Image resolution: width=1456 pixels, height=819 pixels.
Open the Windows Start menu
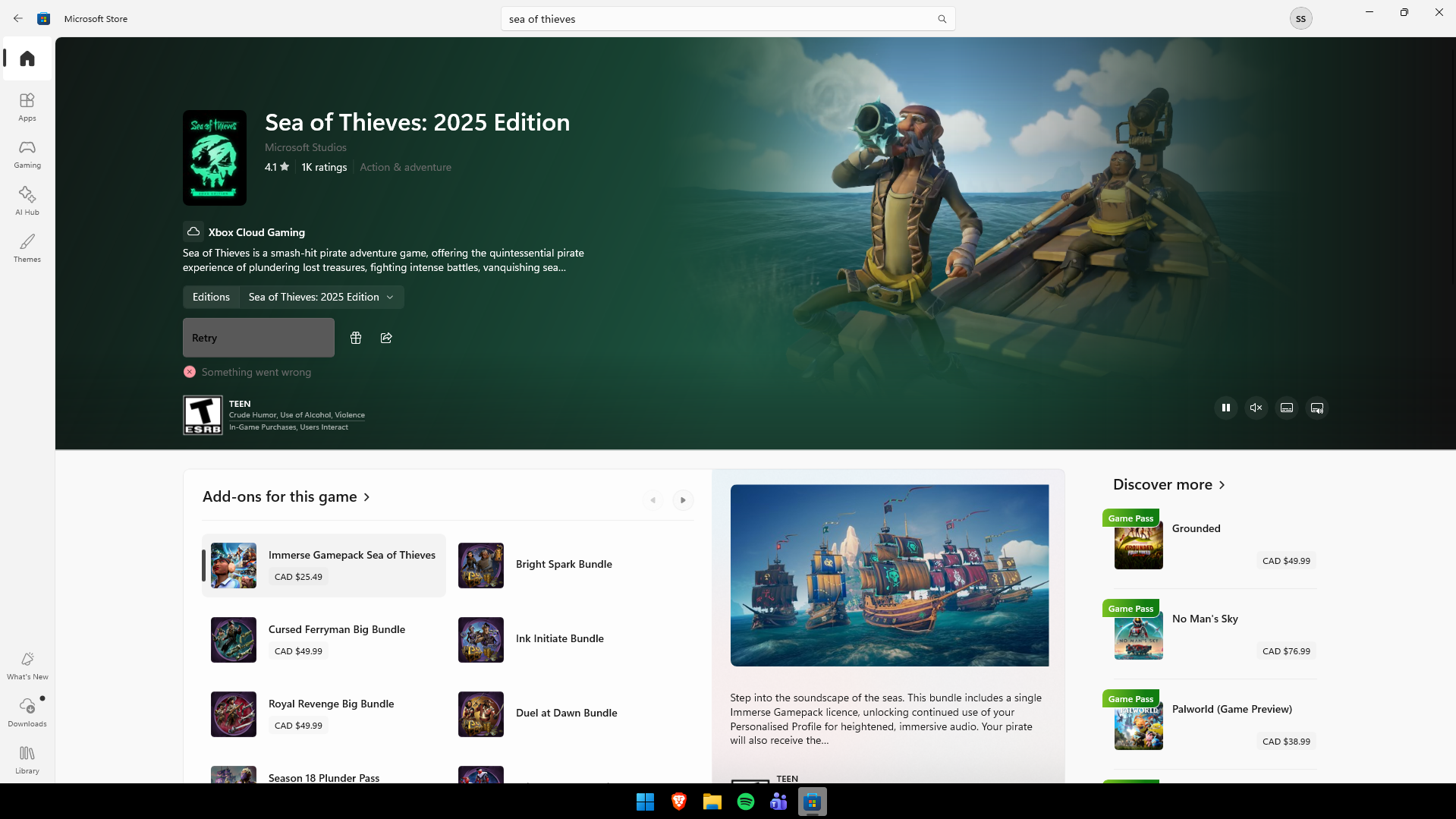[x=646, y=802]
